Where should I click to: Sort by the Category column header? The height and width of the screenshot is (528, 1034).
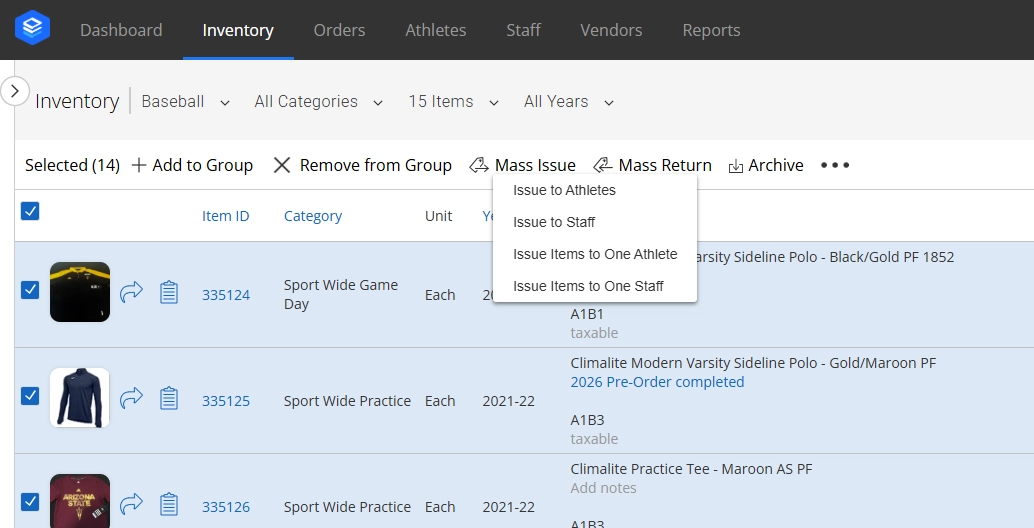[313, 216]
